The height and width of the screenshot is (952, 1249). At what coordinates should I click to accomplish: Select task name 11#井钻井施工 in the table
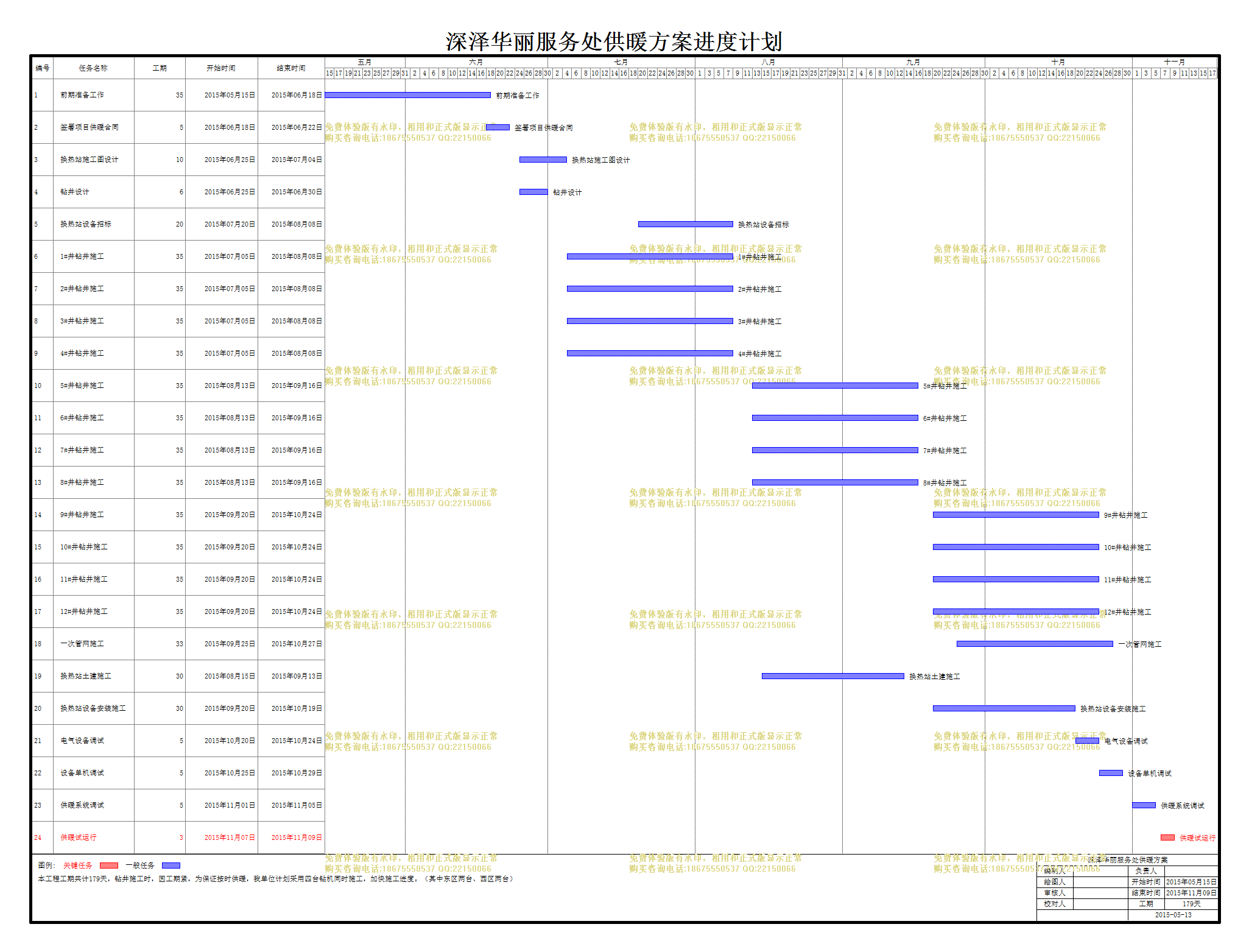84,579
